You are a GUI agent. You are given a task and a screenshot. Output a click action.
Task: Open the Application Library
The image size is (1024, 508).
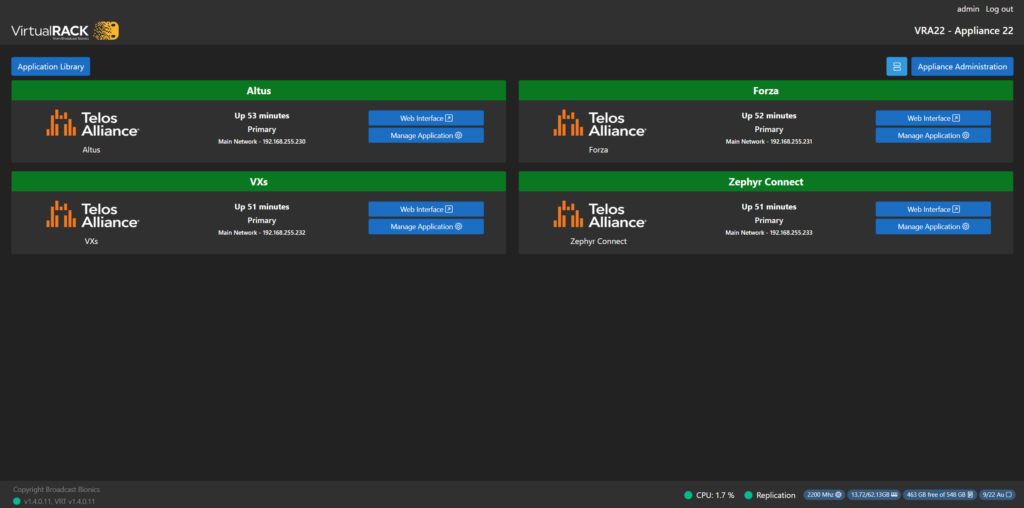pyautogui.click(x=51, y=67)
